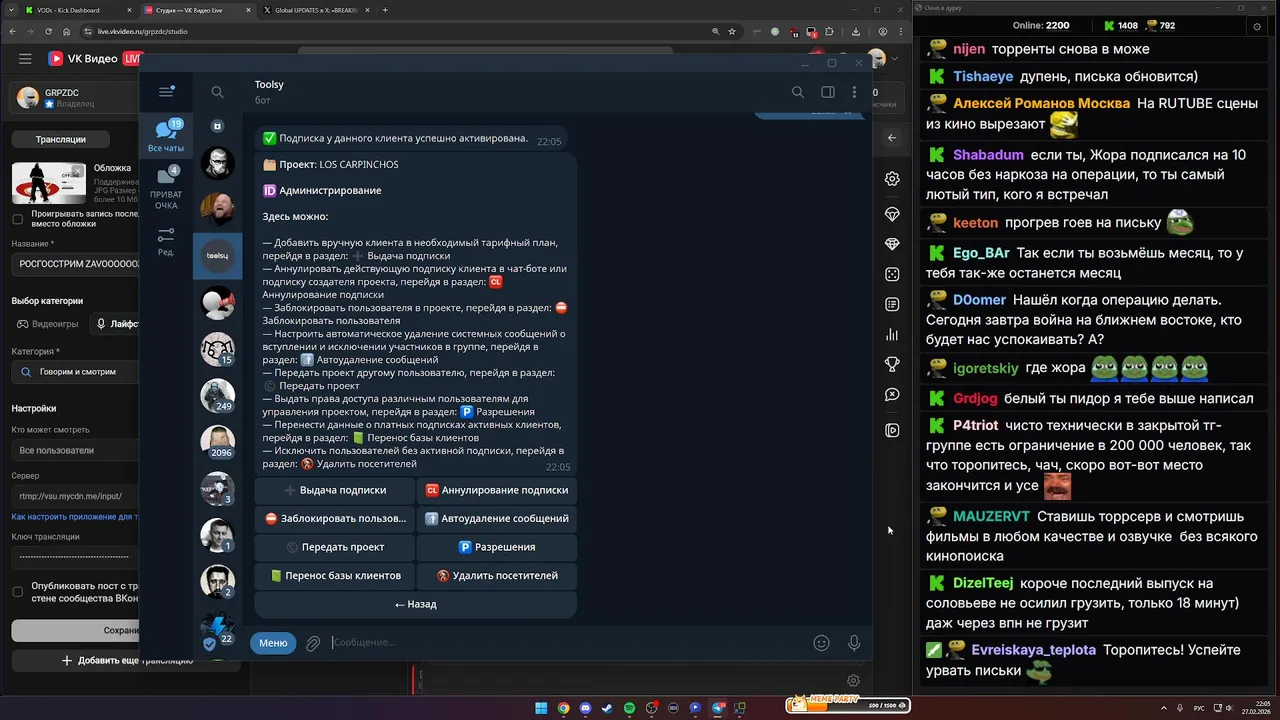Image resolution: width=1280 pixels, height=720 pixels.
Task: Toggle "Проигрывать запись" checkbox
Action: (x=17, y=219)
